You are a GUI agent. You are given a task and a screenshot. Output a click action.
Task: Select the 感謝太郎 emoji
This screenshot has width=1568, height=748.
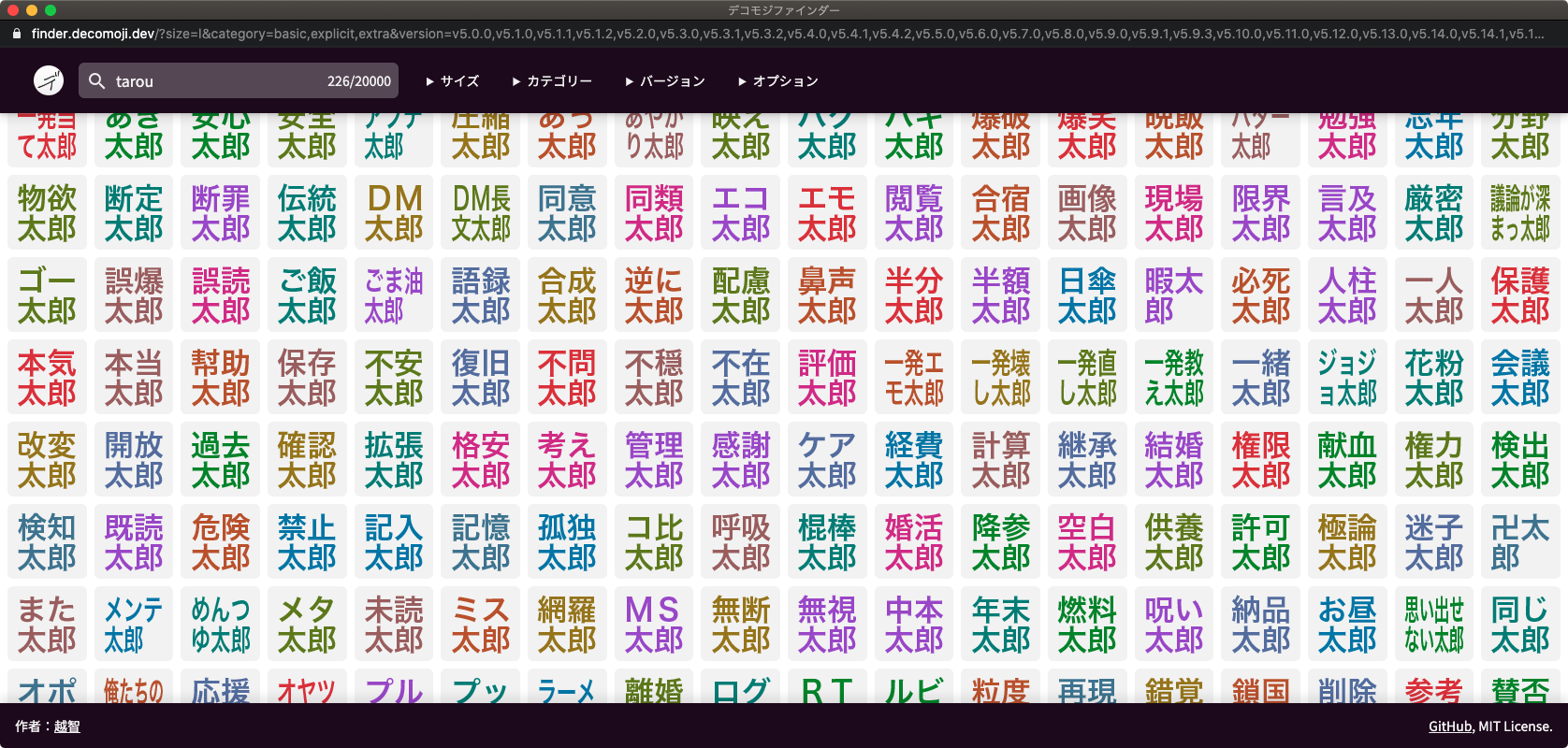click(741, 460)
